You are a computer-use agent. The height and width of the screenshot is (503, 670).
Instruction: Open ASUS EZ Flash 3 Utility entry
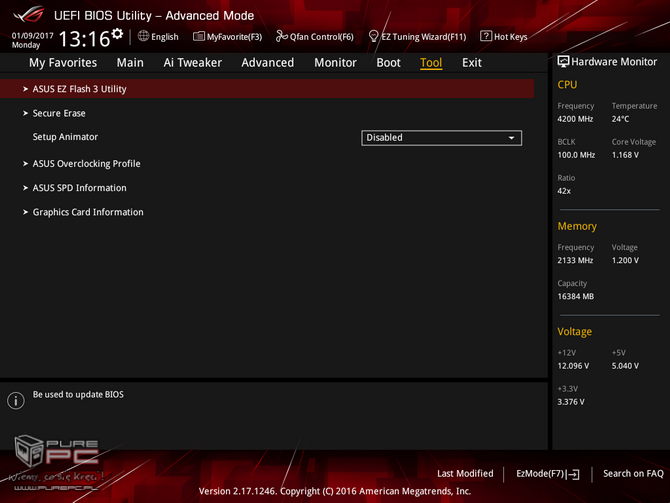[267, 89]
